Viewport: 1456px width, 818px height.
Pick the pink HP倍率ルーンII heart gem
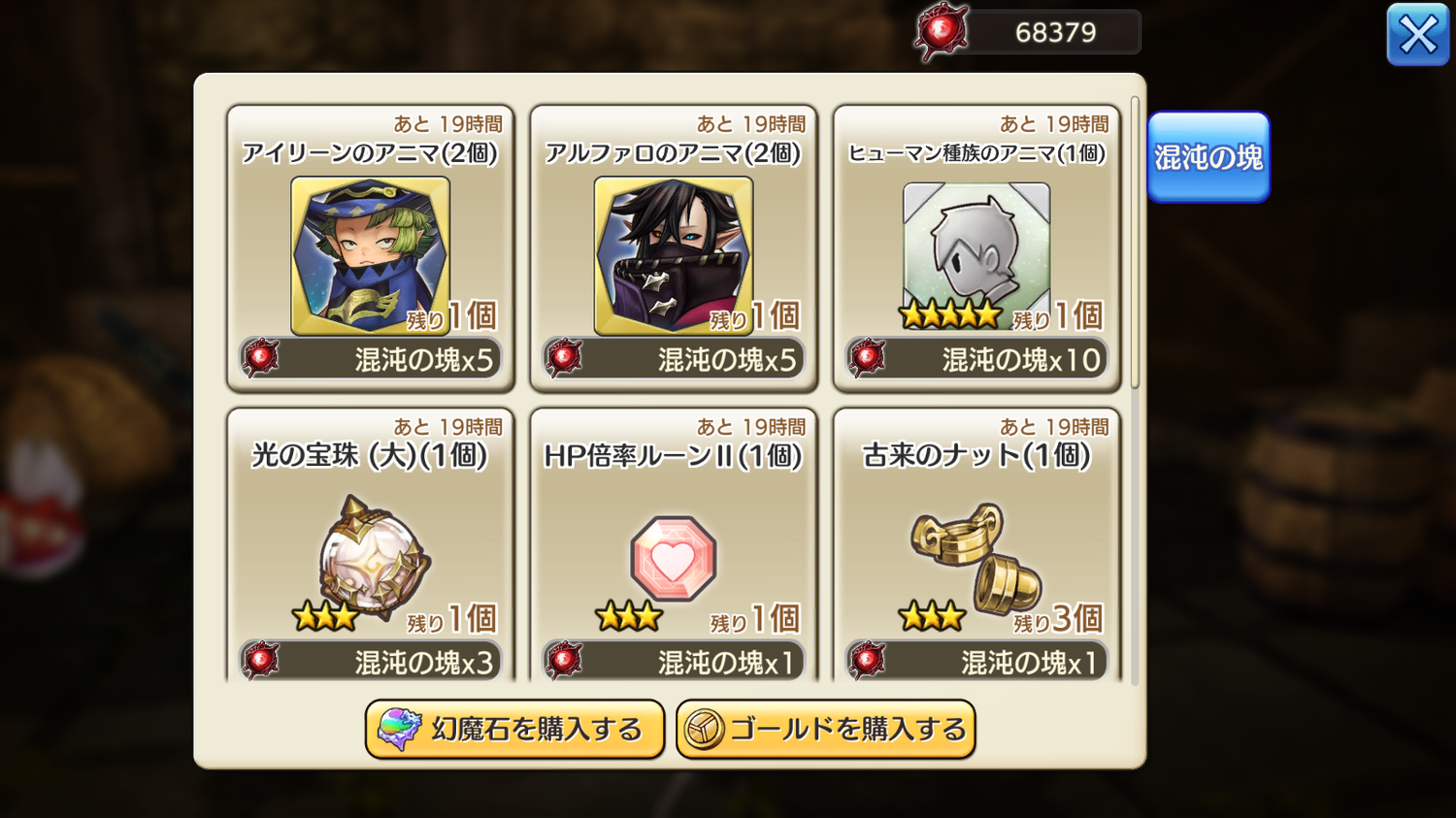pos(674,559)
